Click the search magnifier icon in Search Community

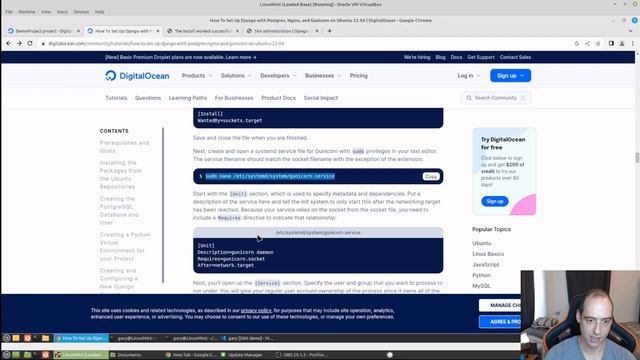pyautogui.click(x=469, y=98)
